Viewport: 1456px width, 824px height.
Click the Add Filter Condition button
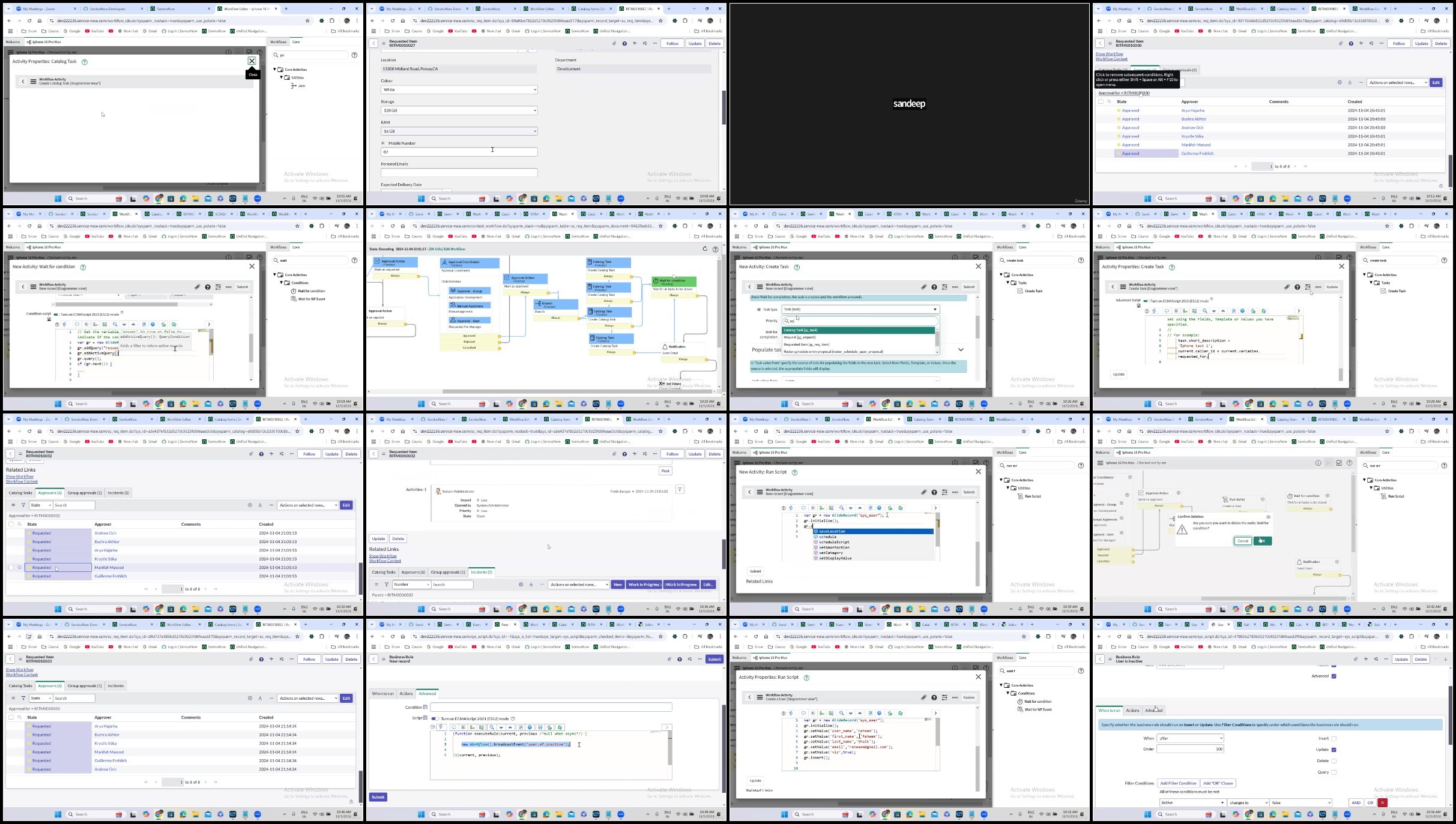1178,783
